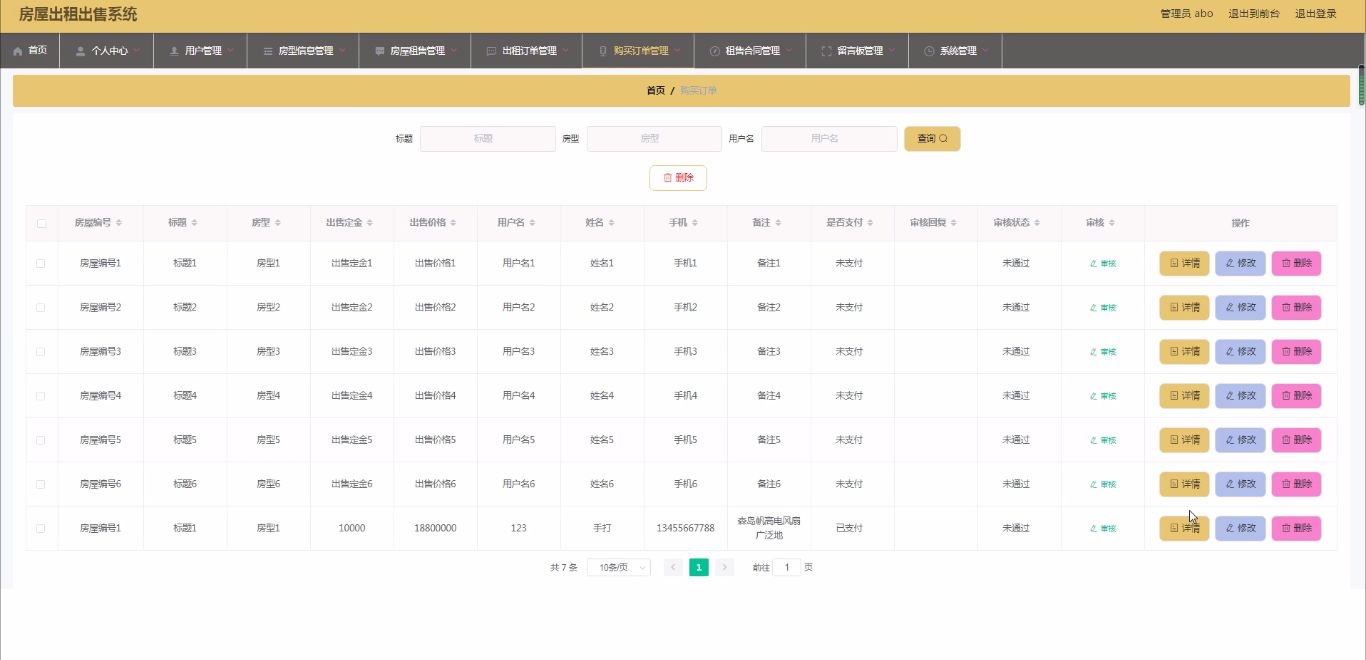Click the vertical scrollbar thumb on right
The height and width of the screenshot is (660, 1366).
coord(1361,86)
